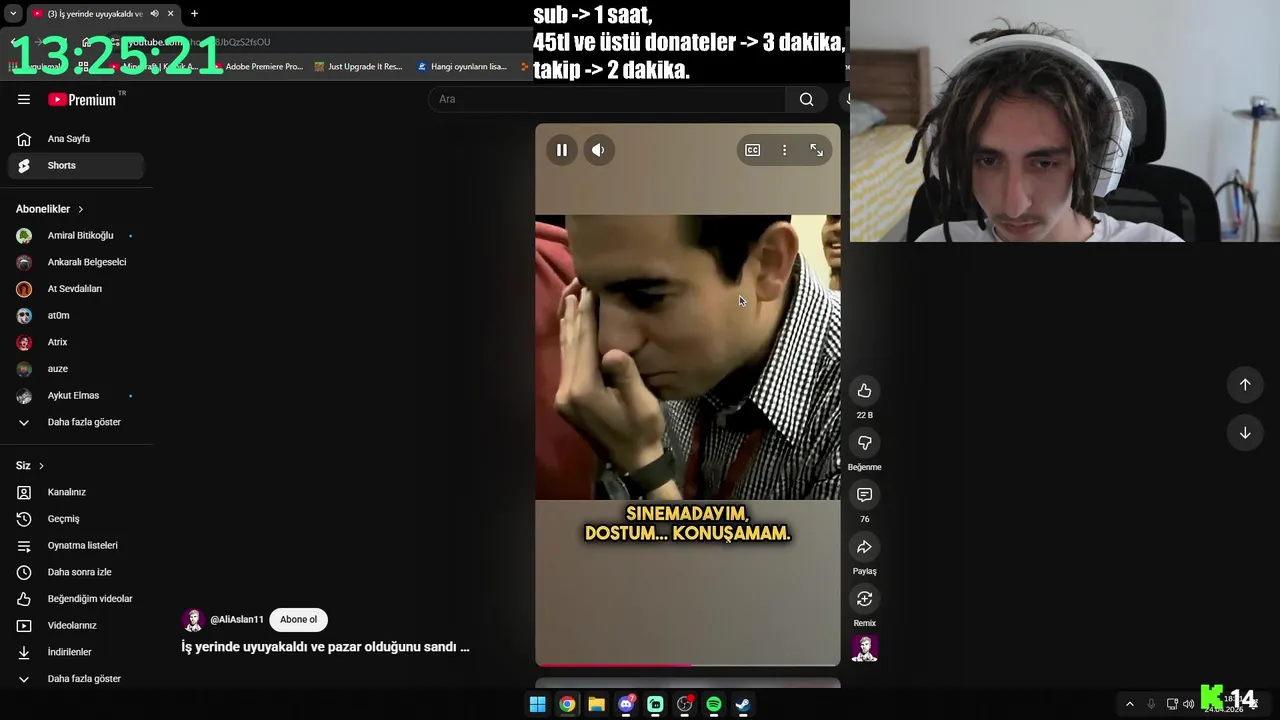Expand subscriptions with Daha fazla göster
The height and width of the screenshot is (720, 1280).
(x=76, y=422)
